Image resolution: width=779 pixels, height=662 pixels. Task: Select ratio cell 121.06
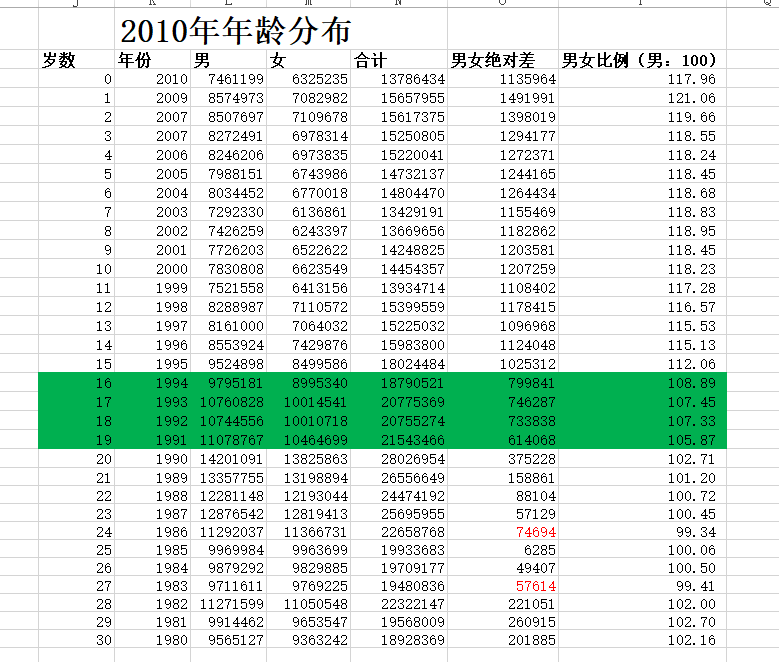692,98
